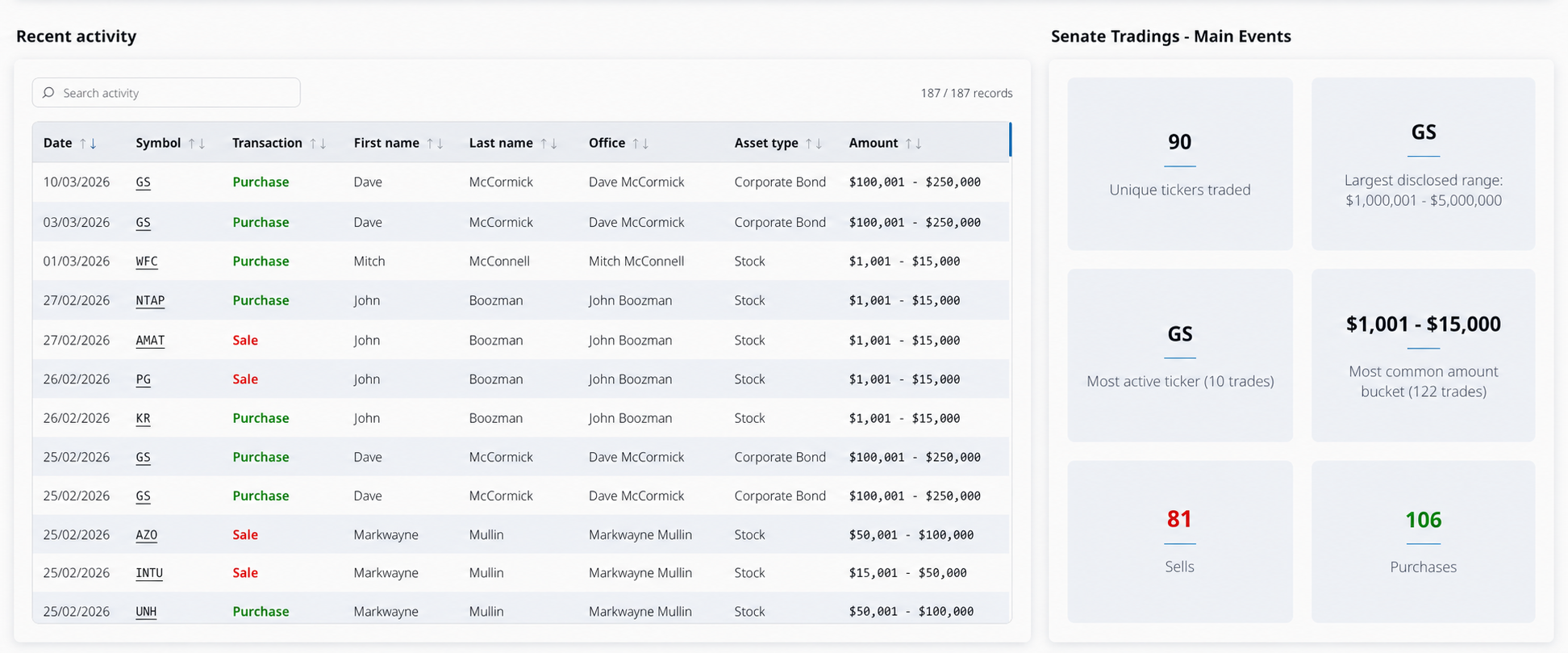Open the PG ticker link
The height and width of the screenshot is (653, 1568).
point(144,379)
